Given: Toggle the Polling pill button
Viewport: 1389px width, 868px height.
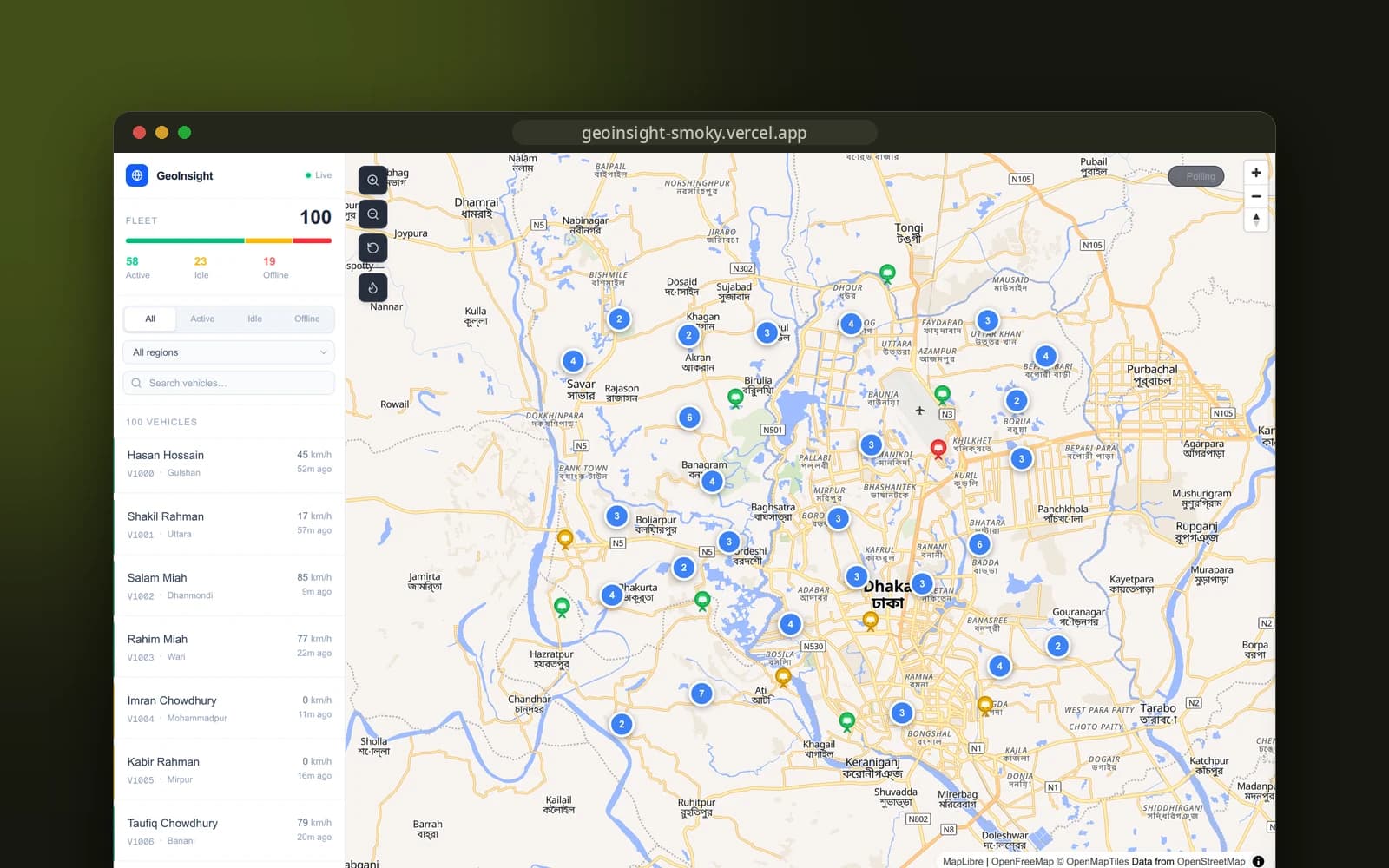Looking at the screenshot, I should [x=1196, y=176].
